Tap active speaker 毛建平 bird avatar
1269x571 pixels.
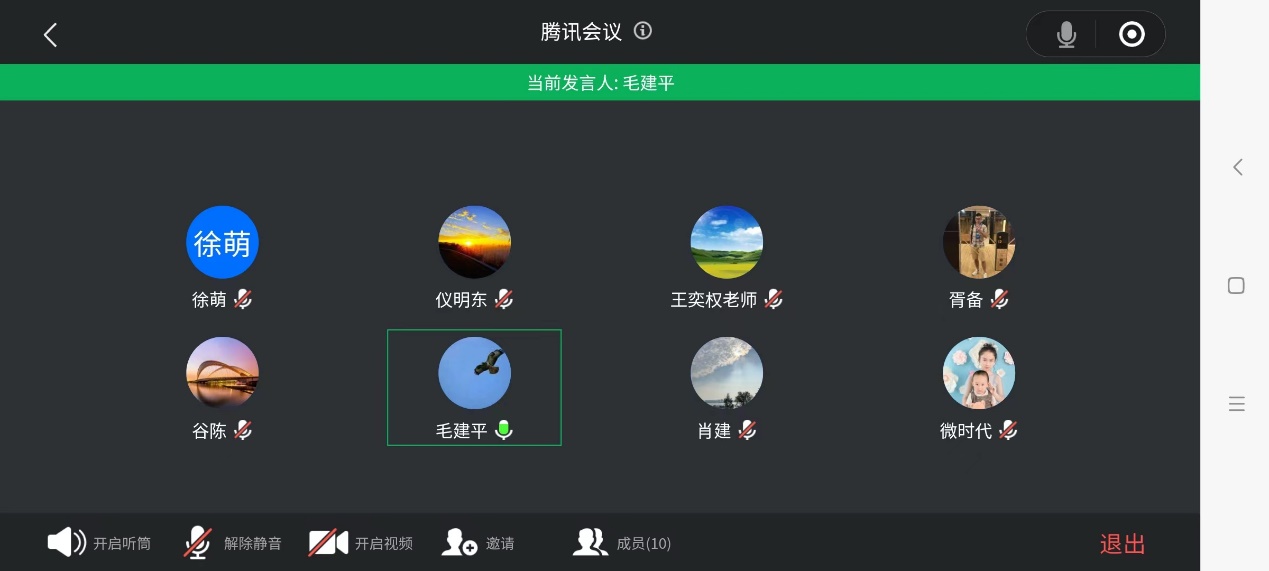point(475,373)
